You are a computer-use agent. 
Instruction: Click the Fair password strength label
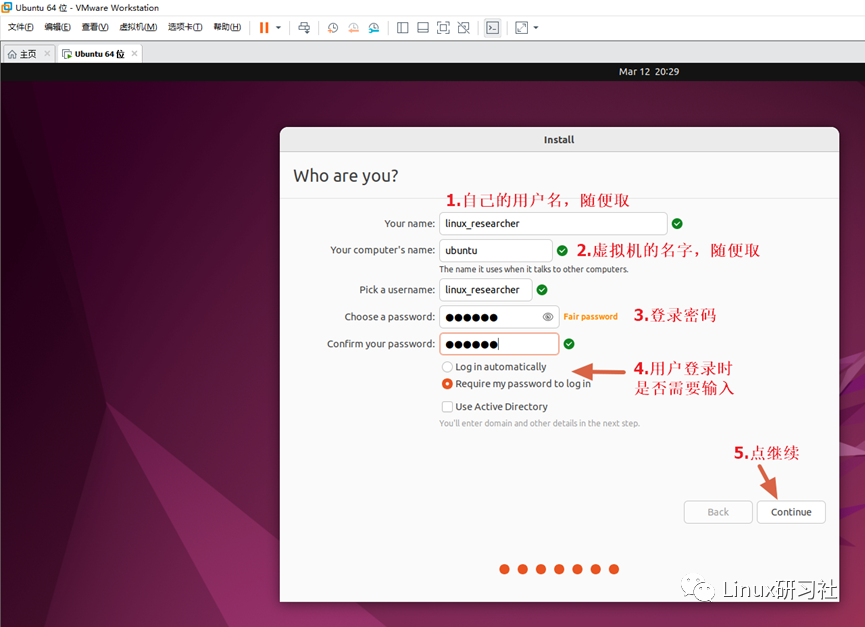point(590,317)
